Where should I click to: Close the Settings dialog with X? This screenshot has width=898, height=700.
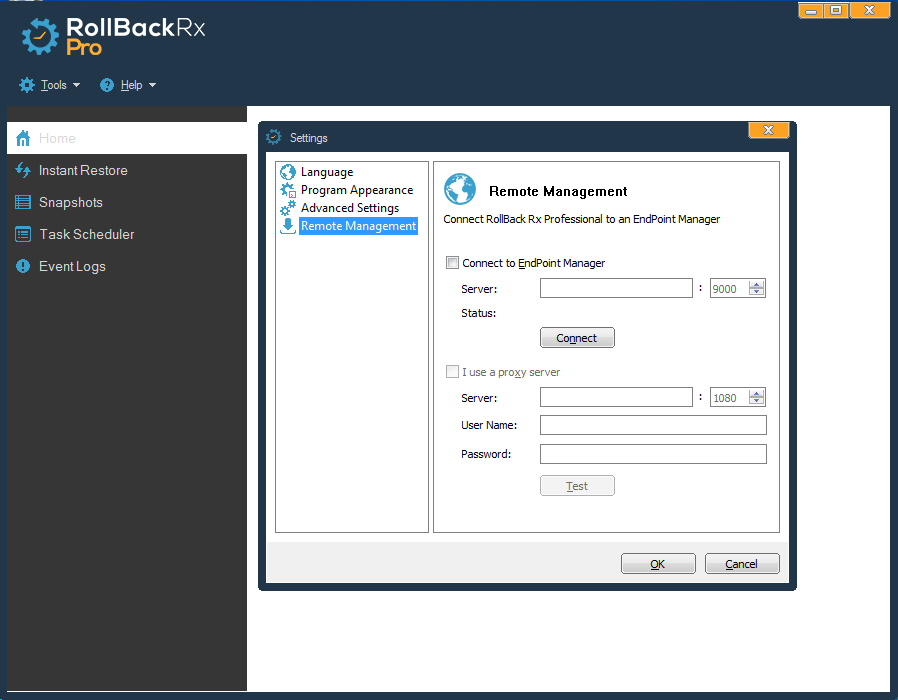769,130
